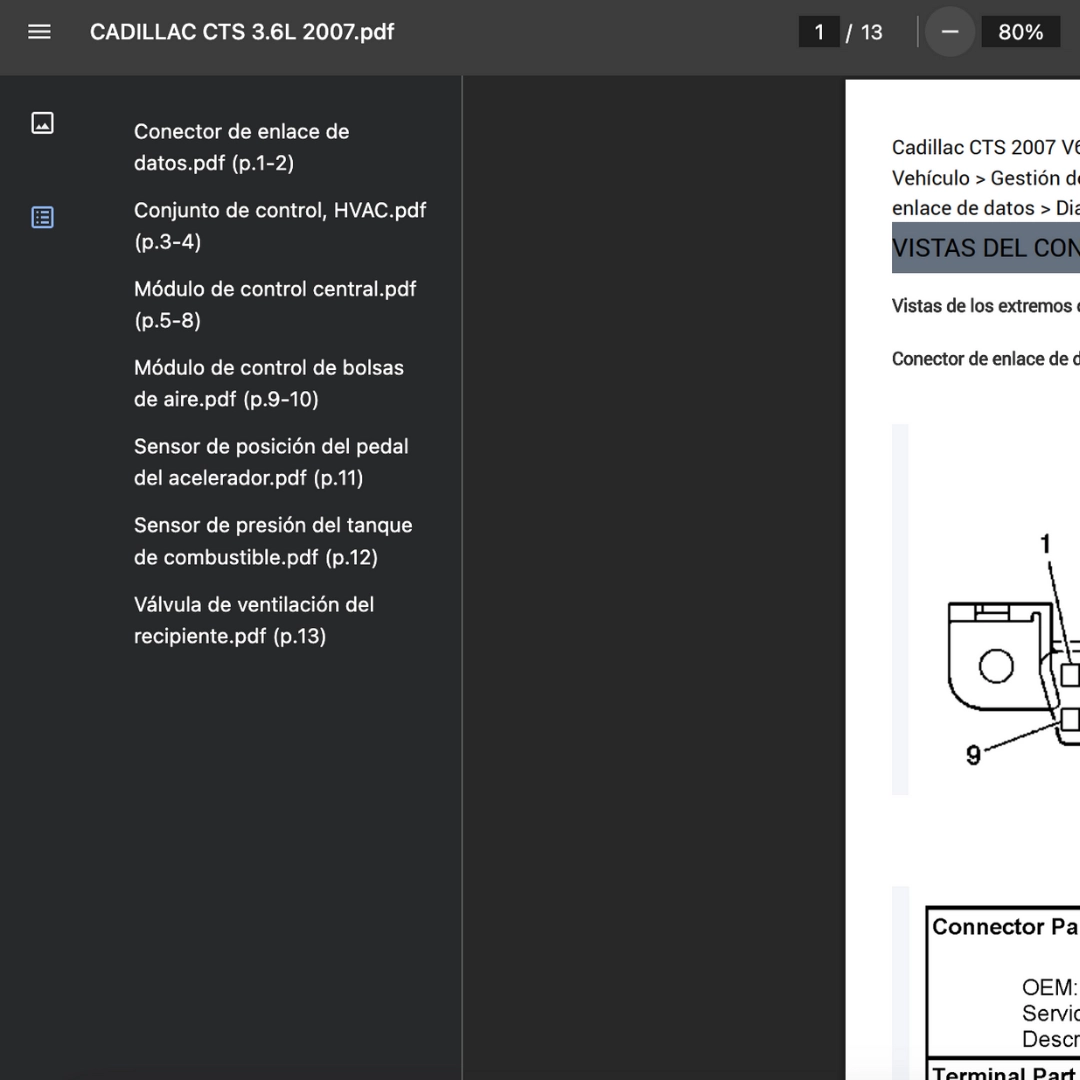Open outline entry Sensor de posición del pedal del acelerador.pdf
The image size is (1080, 1080).
point(271,462)
